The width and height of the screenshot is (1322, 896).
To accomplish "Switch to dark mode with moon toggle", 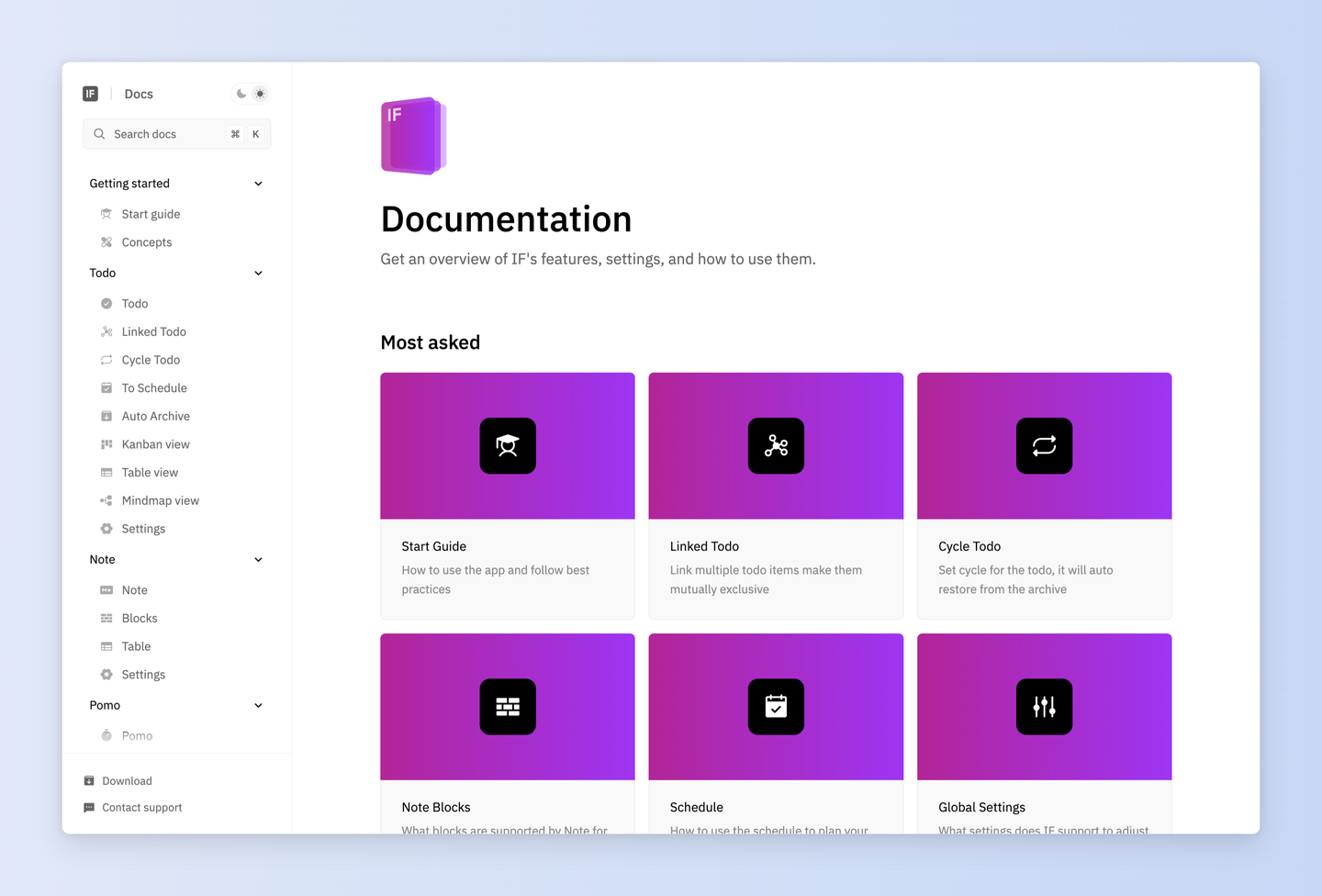I will click(241, 94).
